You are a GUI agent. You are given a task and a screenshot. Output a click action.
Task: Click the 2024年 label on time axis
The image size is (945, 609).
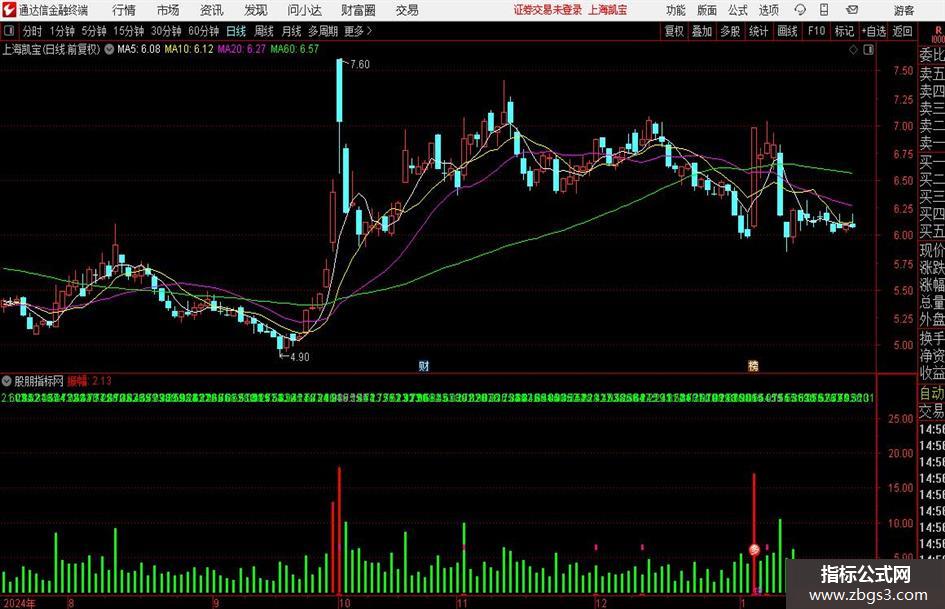tap(19, 603)
